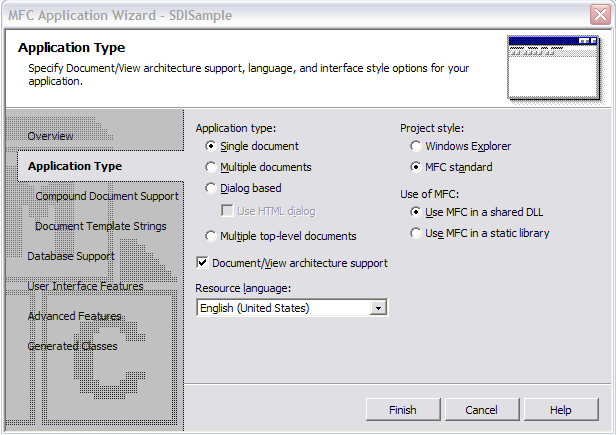The height and width of the screenshot is (435, 616).
Task: Switch to Document Template Strings page
Action: coord(101,226)
